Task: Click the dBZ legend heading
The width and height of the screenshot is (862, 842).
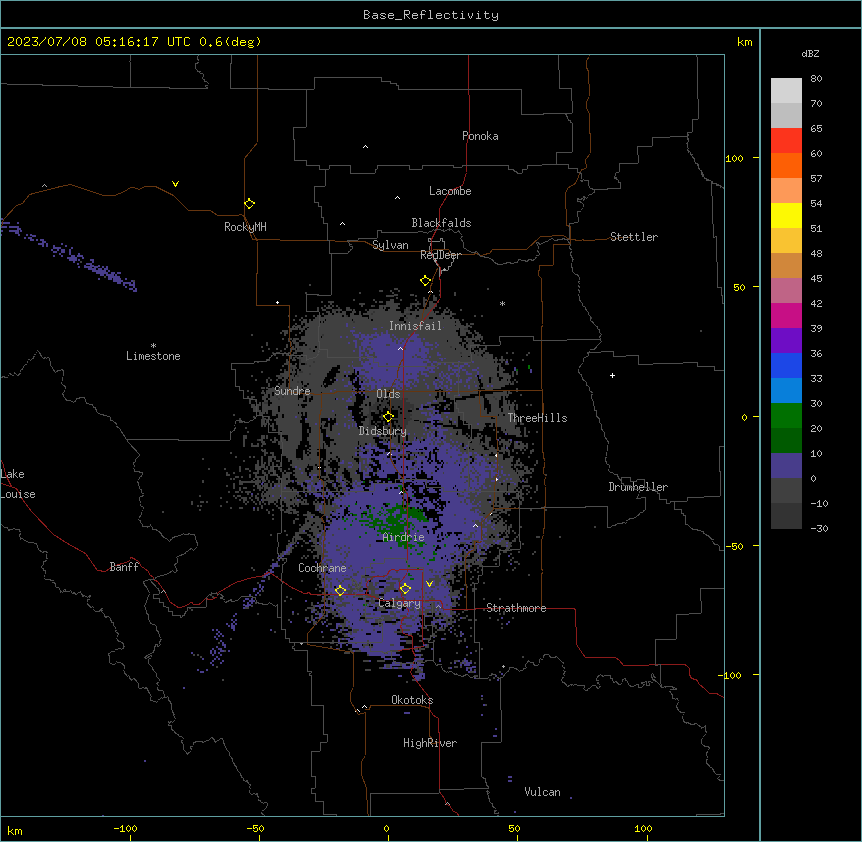Action: point(810,54)
